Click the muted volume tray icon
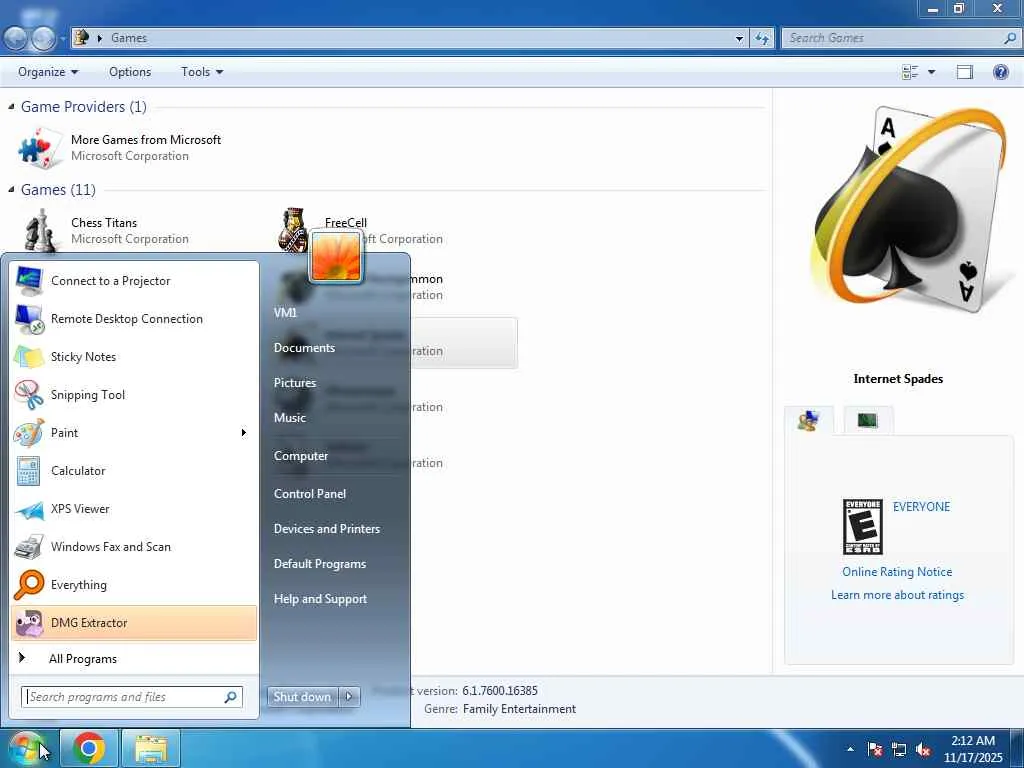This screenshot has width=1024, height=768. click(923, 750)
